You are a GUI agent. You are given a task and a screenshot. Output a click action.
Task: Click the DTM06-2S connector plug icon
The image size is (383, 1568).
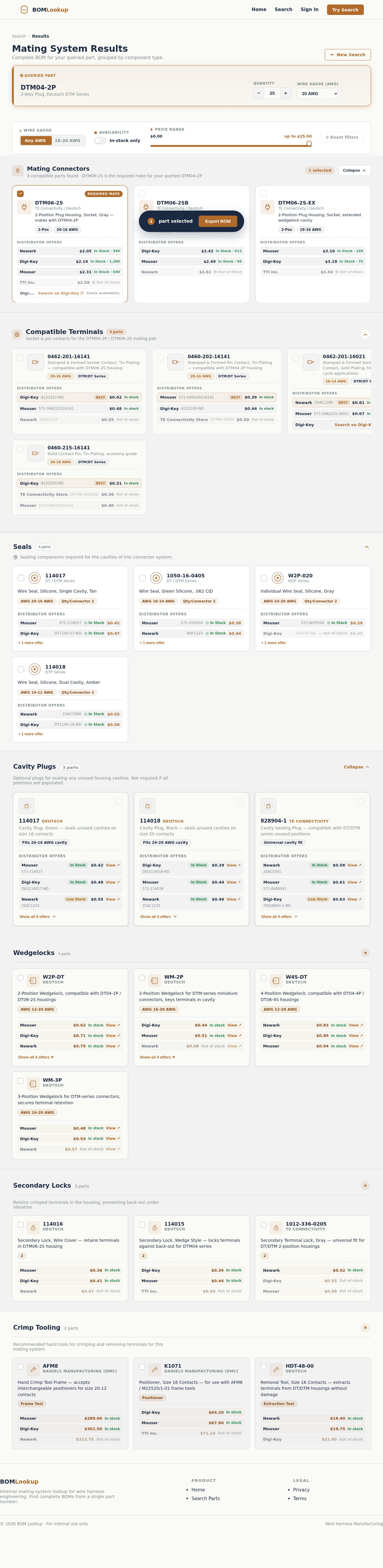click(x=24, y=207)
